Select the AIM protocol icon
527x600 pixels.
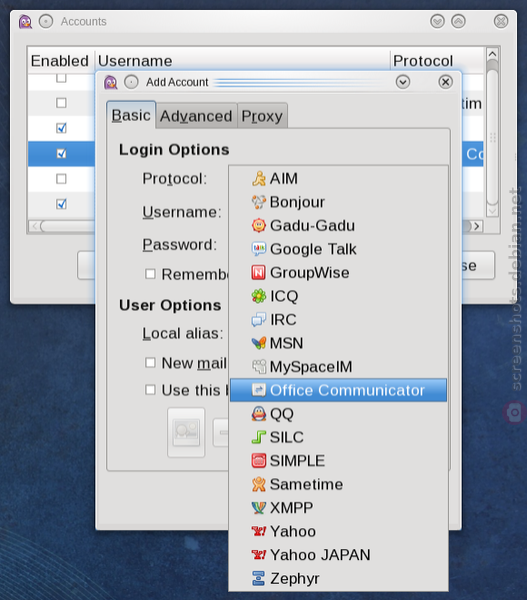coord(259,179)
